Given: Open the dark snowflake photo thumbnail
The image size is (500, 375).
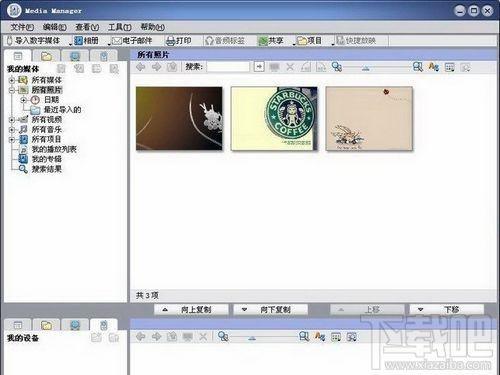Looking at the screenshot, I should 179,118.
